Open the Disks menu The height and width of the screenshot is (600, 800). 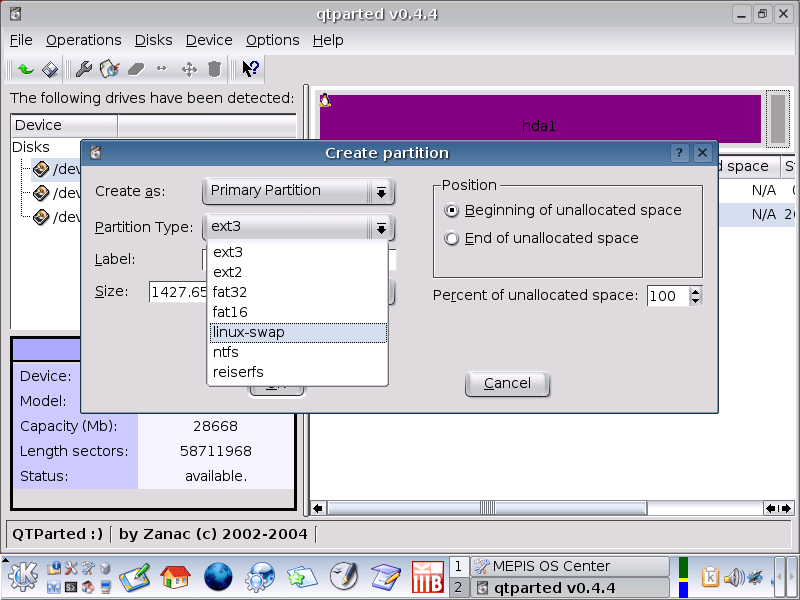pos(153,40)
